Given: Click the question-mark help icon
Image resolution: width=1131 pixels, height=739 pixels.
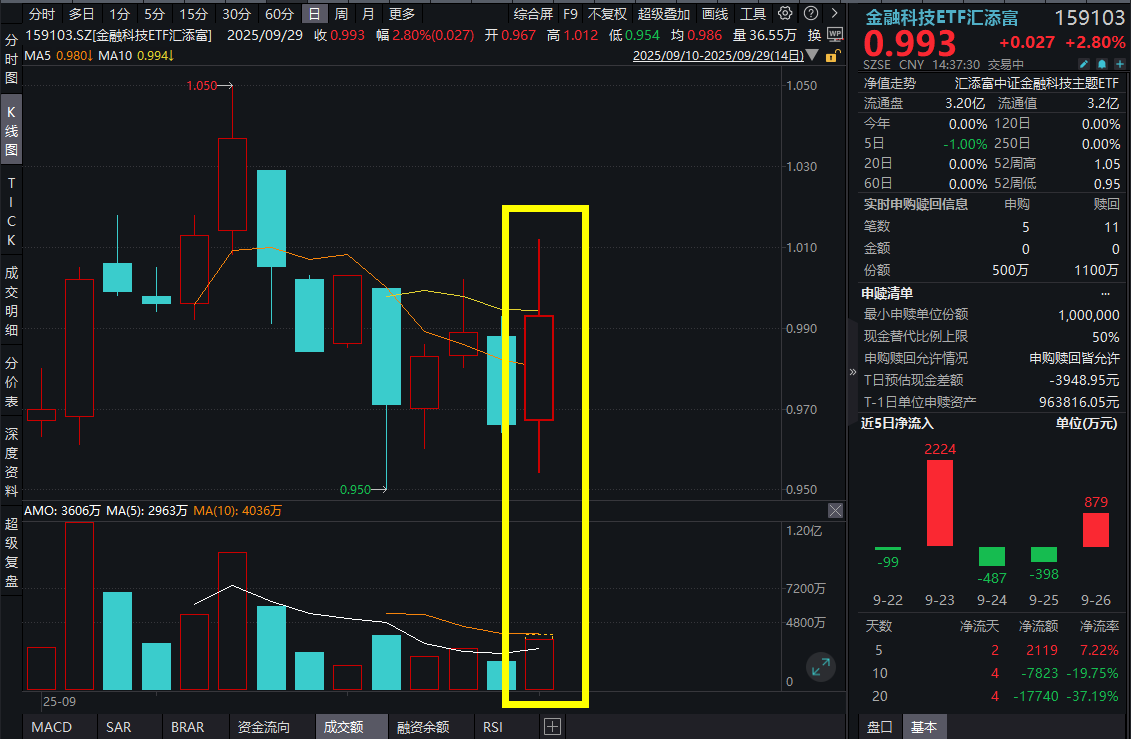Looking at the screenshot, I should [810, 14].
